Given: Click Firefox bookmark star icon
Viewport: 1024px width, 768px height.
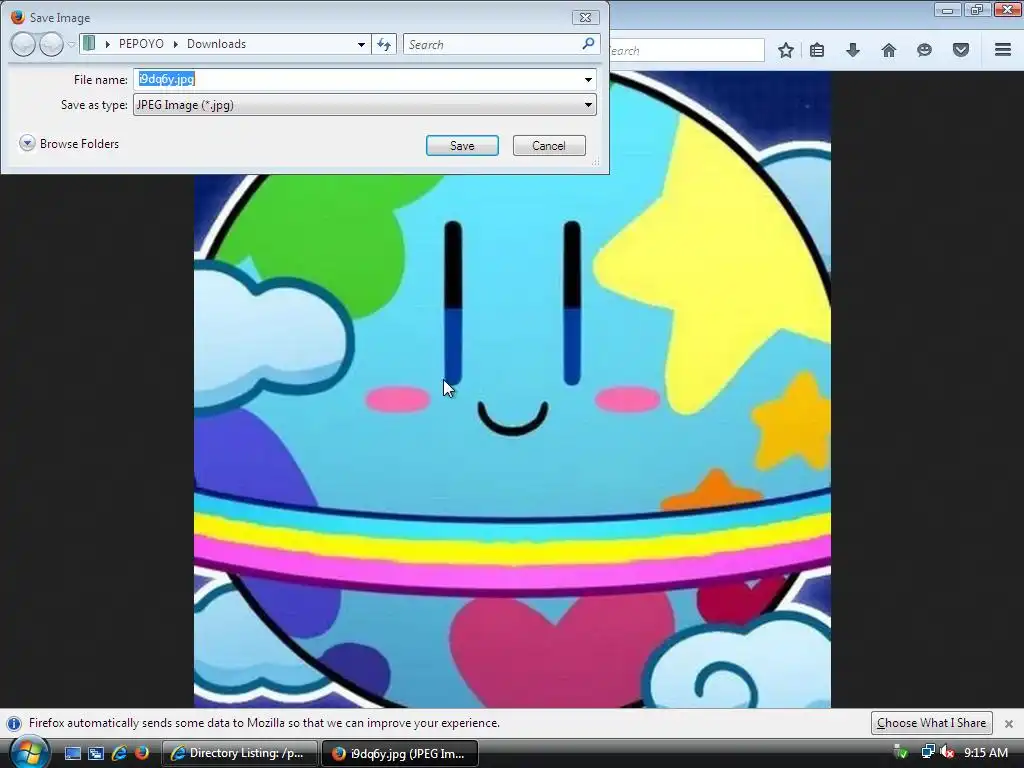Looking at the screenshot, I should (786, 50).
